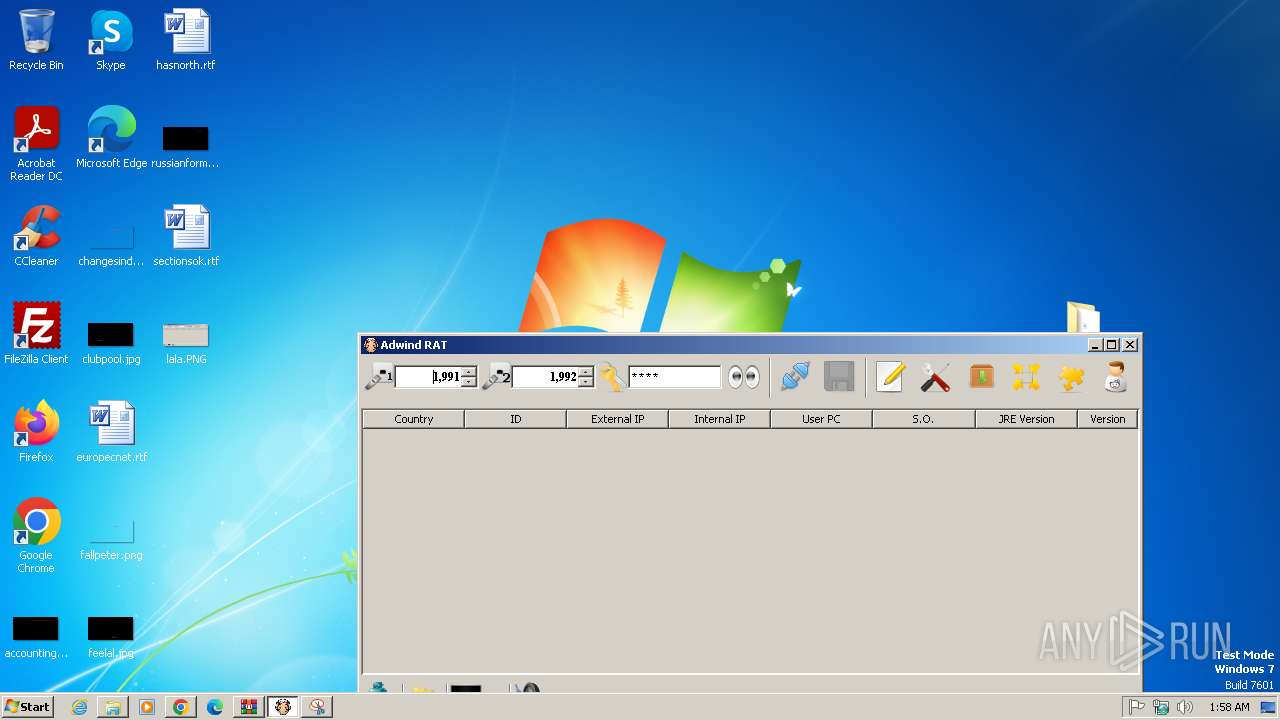Viewport: 1280px width, 720px height.
Task: Sort by the External IP column header
Action: (x=617, y=419)
